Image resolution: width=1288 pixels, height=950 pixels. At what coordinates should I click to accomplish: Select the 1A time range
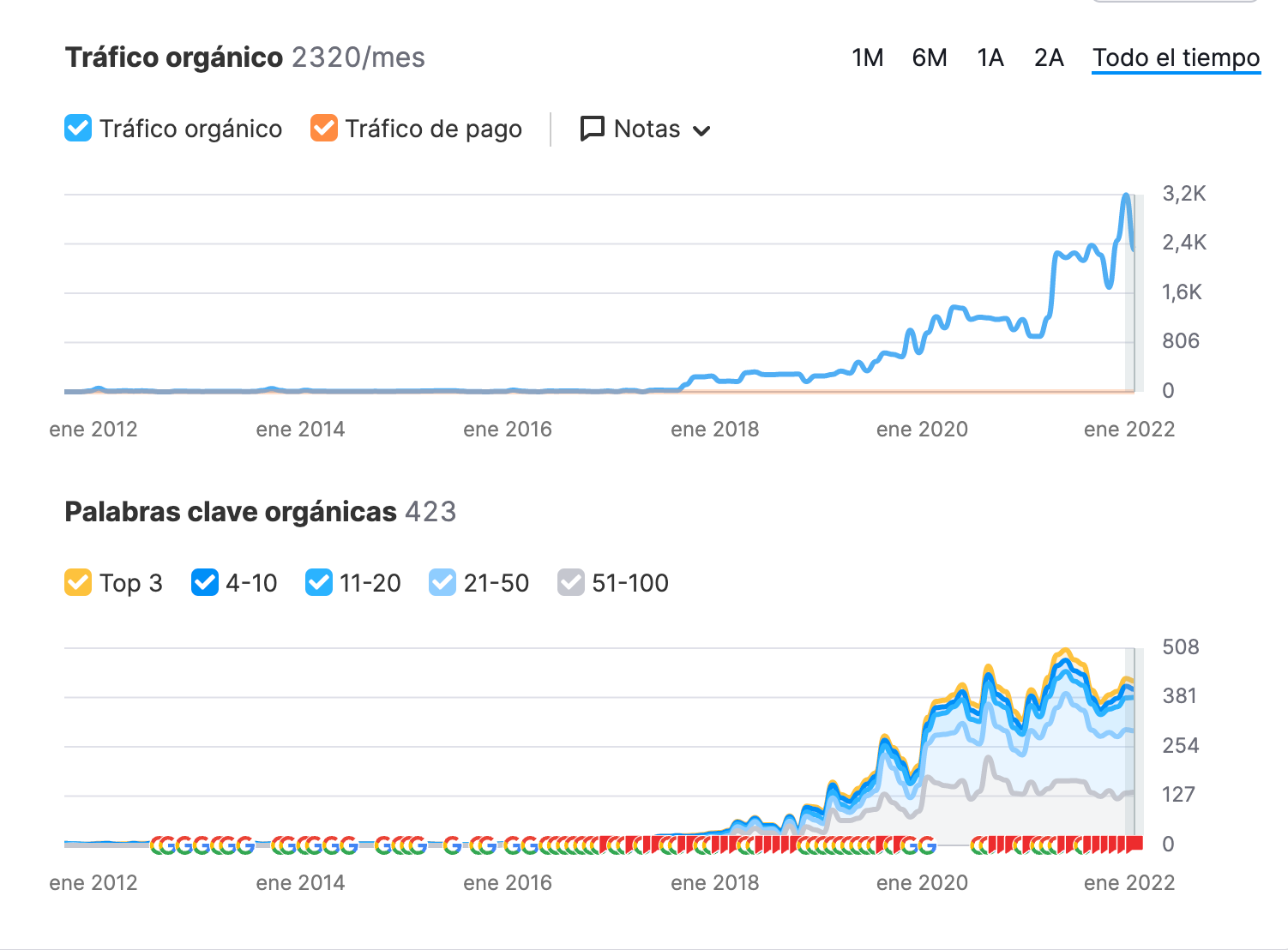click(990, 57)
